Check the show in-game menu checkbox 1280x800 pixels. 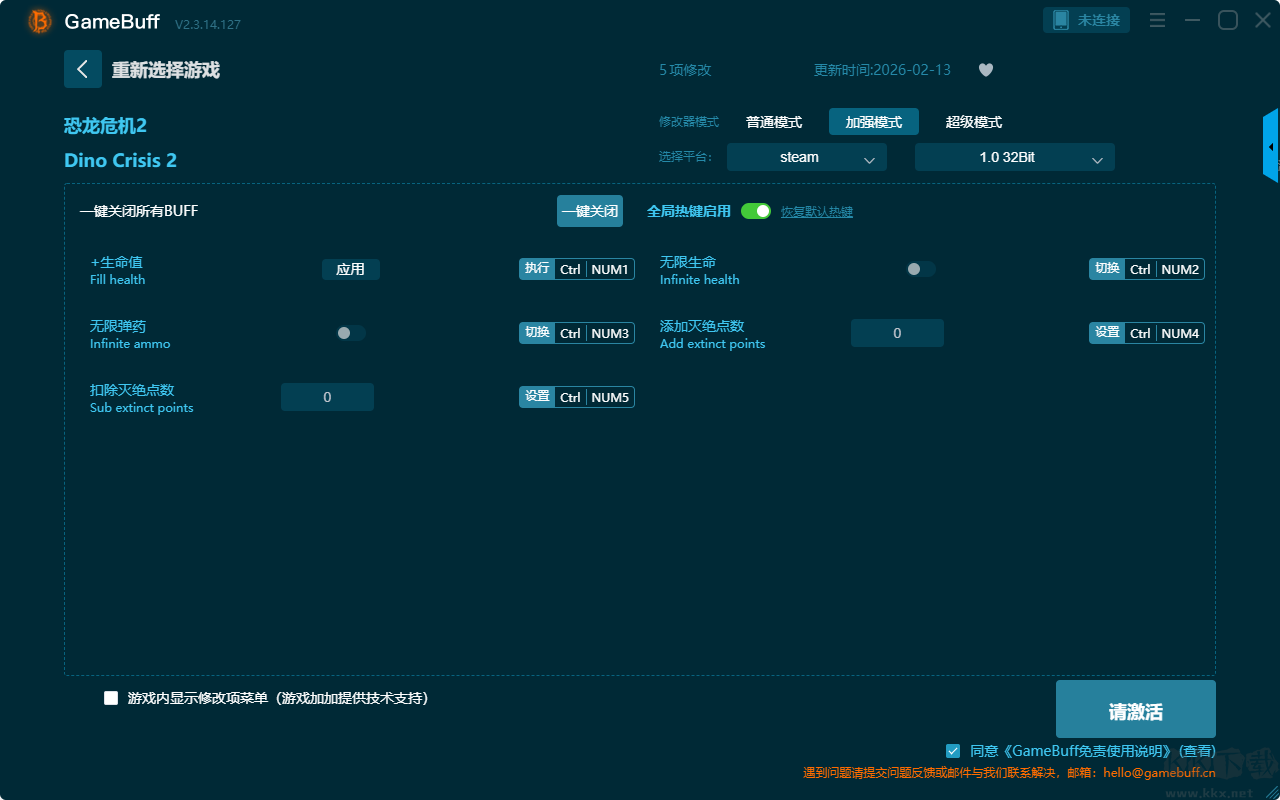[111, 698]
